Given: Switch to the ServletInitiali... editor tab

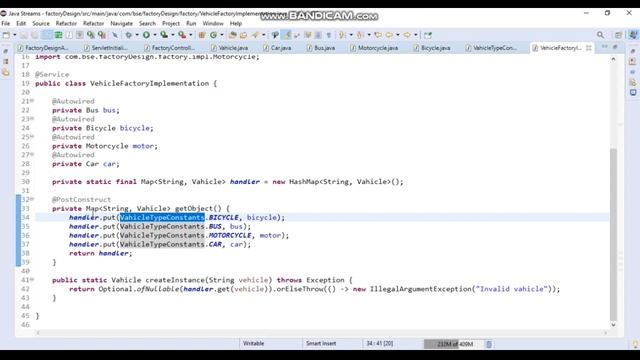Looking at the screenshot, I should tap(107, 48).
